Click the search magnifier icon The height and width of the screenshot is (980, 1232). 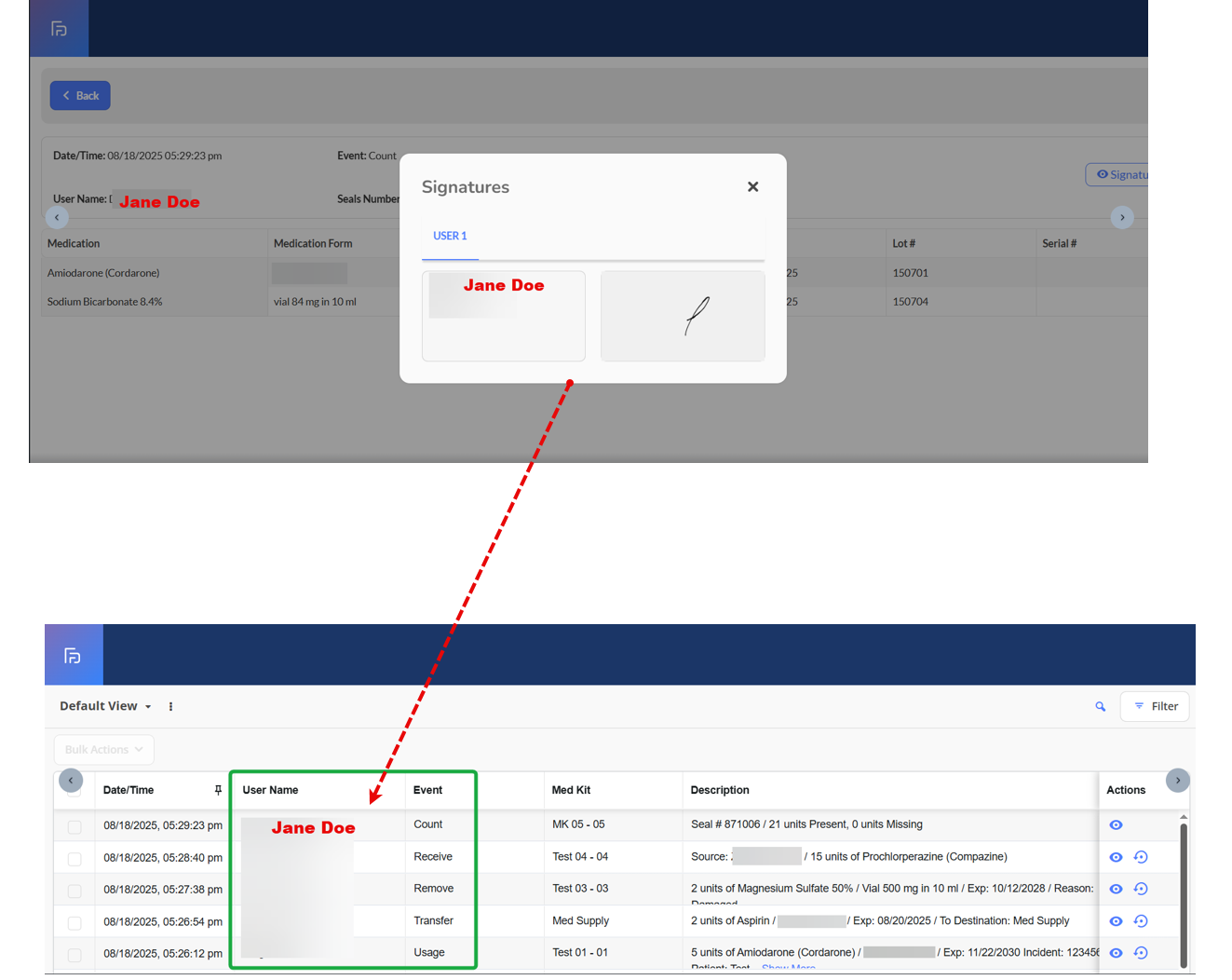(x=1100, y=707)
